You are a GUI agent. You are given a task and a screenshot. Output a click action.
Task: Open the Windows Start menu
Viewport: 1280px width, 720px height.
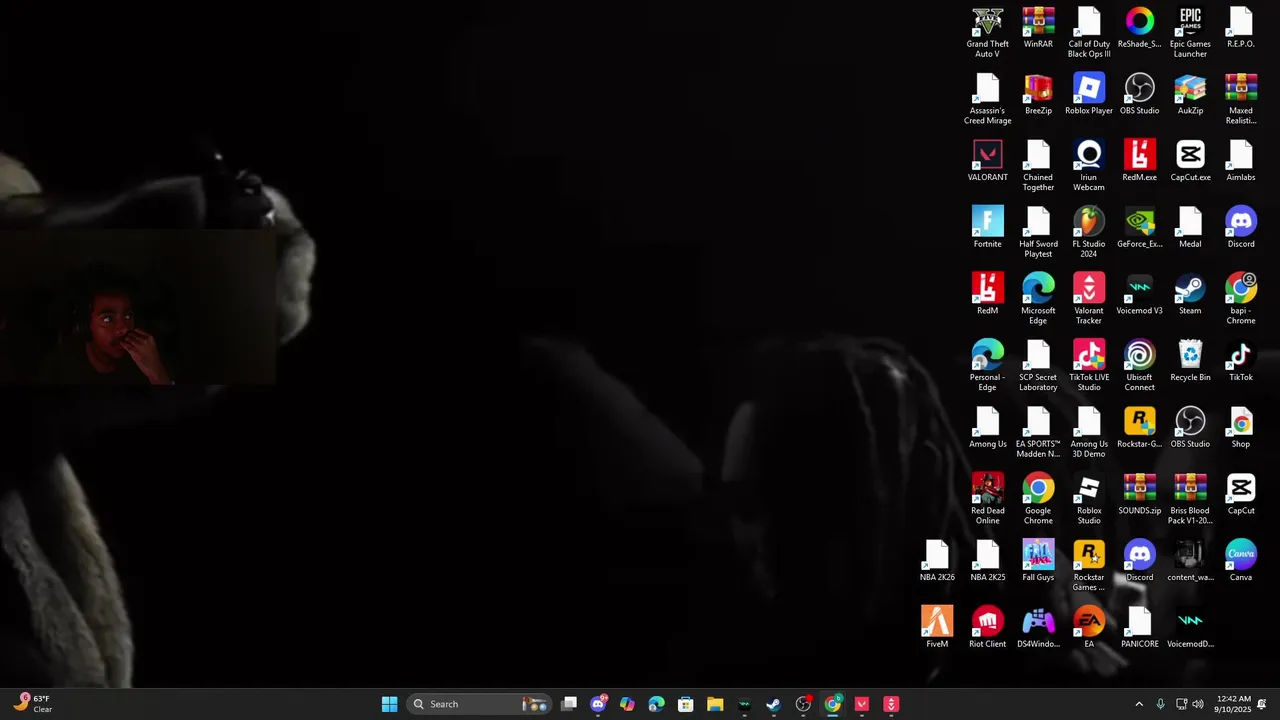point(389,704)
